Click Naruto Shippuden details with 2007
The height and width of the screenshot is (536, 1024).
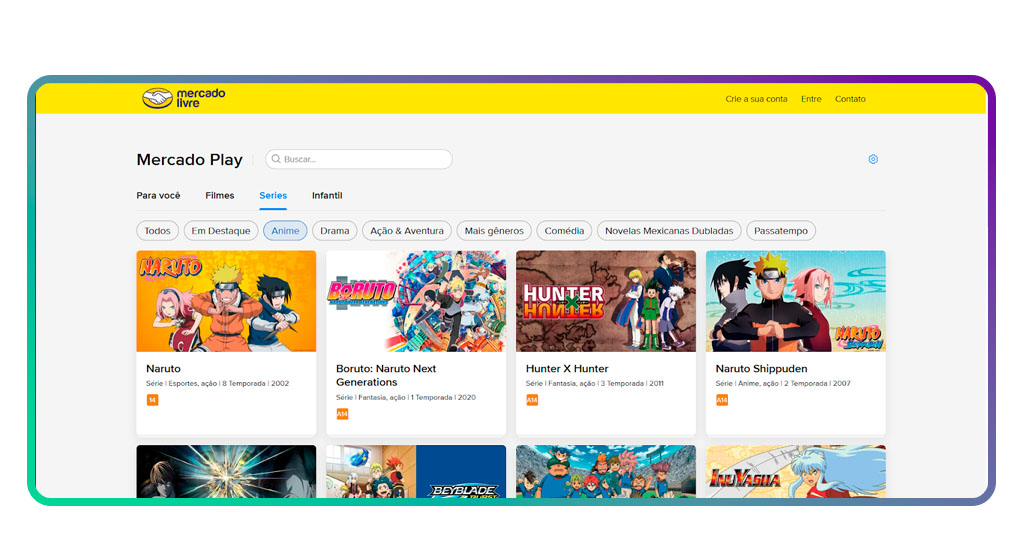point(783,384)
